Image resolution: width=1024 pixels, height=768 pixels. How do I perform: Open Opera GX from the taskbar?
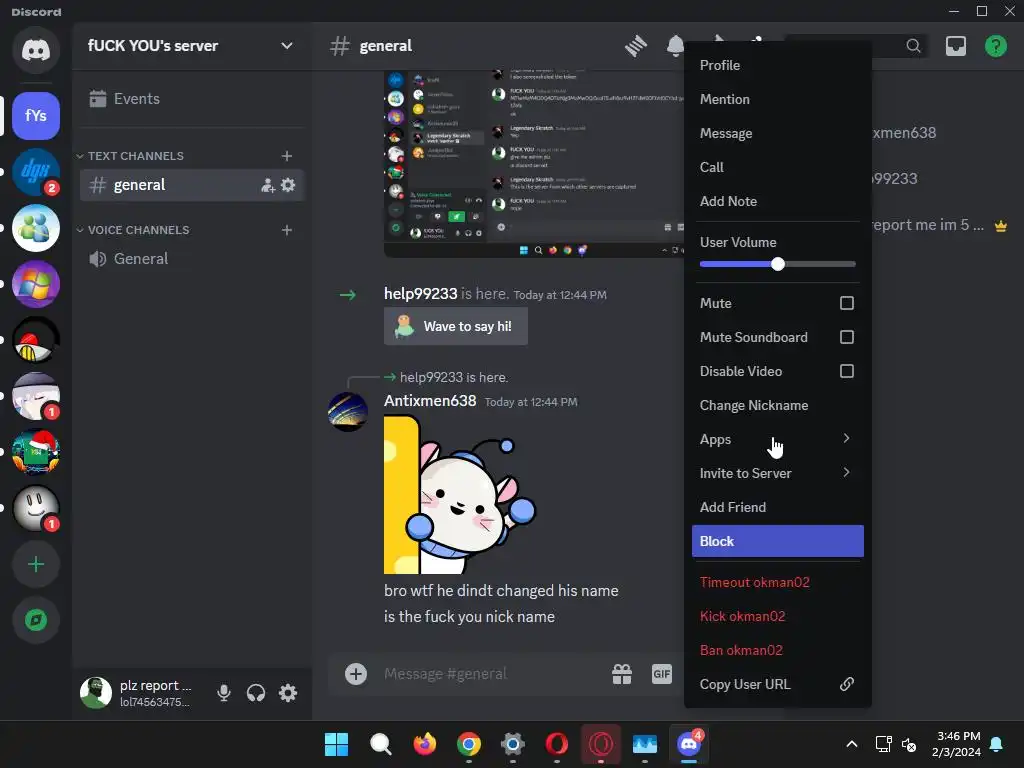point(601,744)
